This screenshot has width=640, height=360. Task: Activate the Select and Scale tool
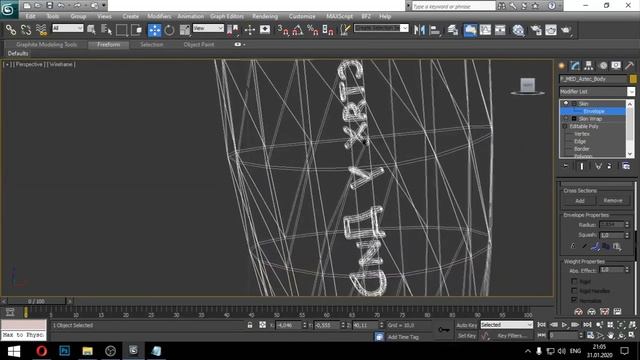click(185, 30)
